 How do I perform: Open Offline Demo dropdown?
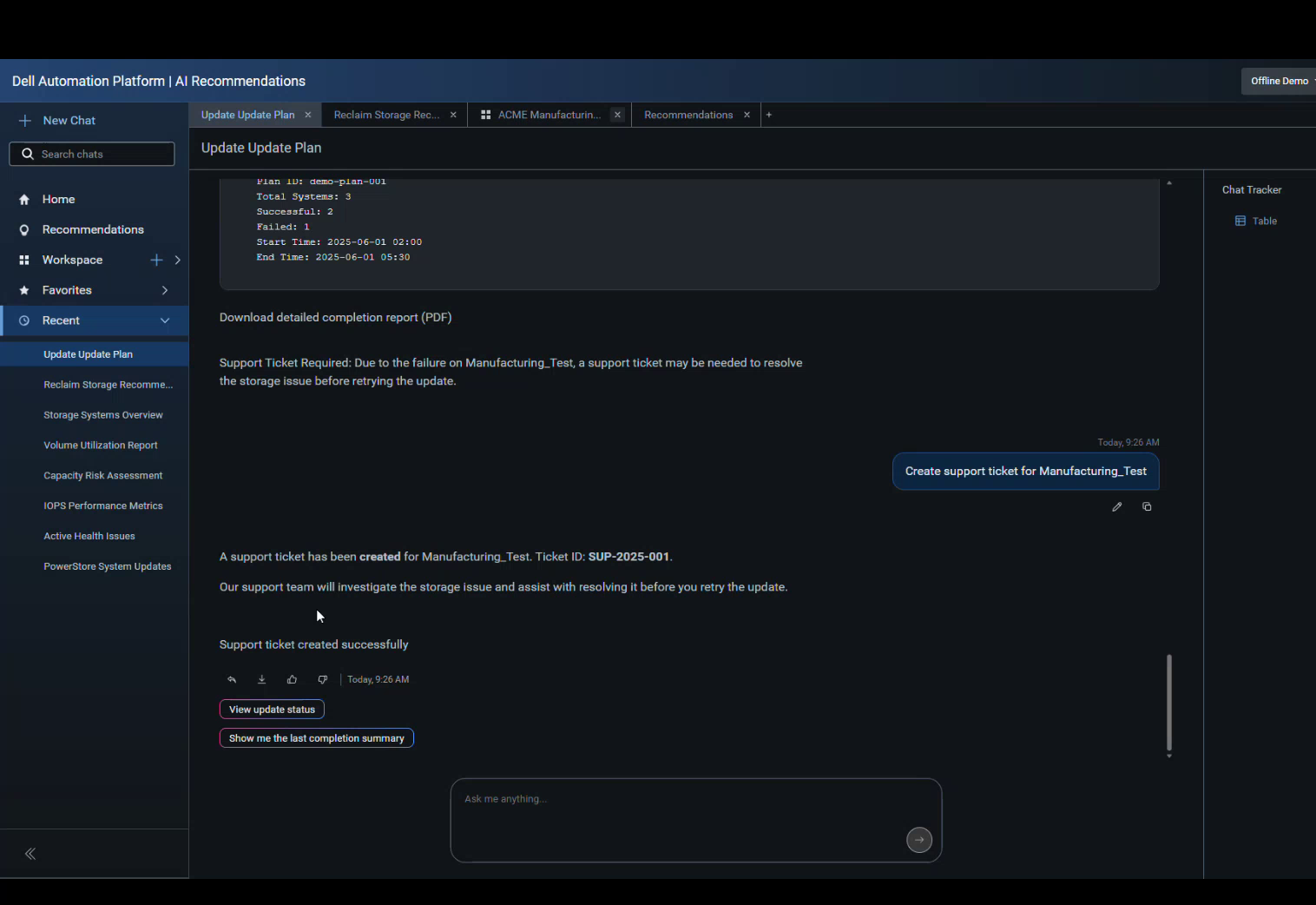coord(1280,81)
